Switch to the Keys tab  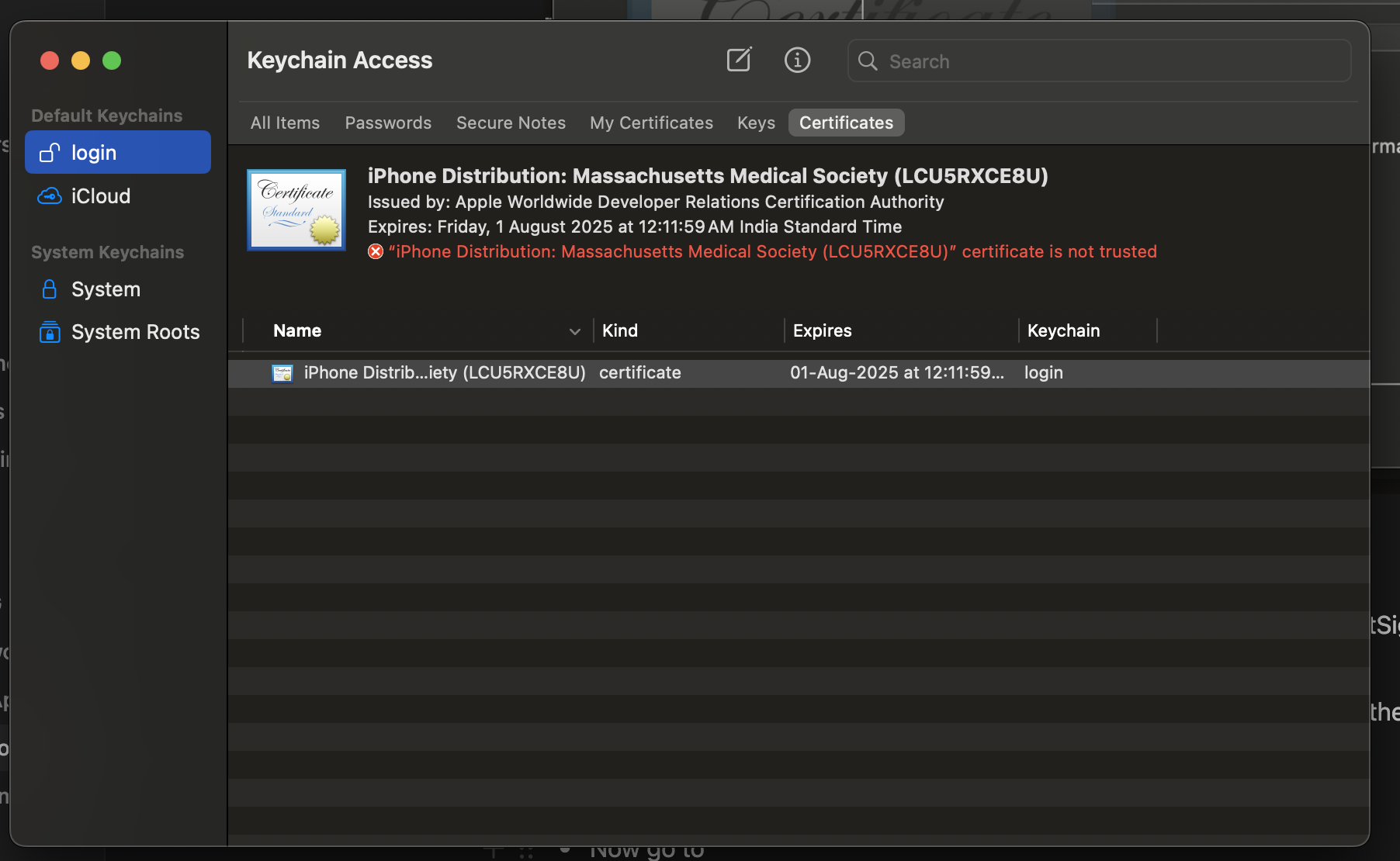click(756, 123)
